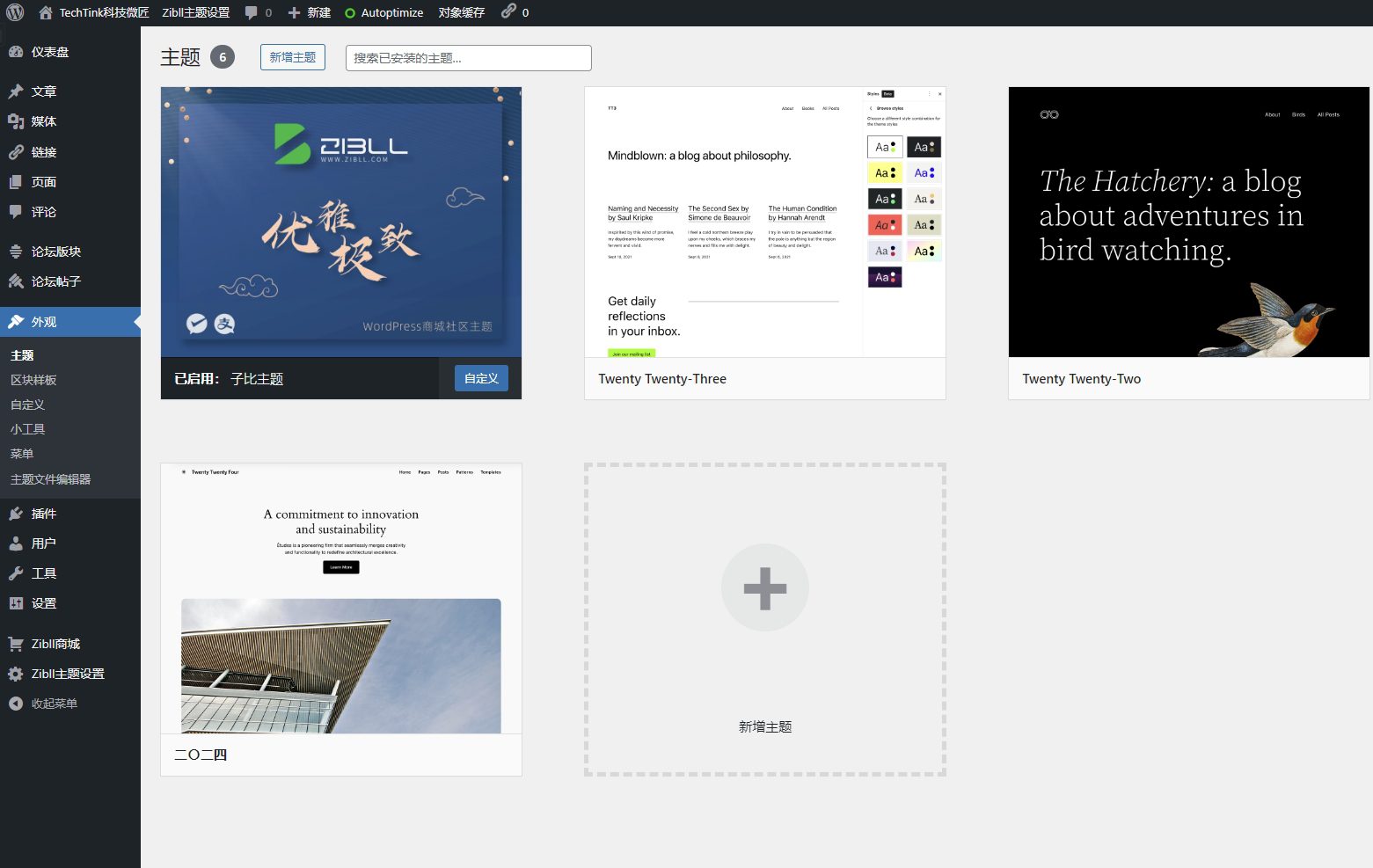Click the 收起菜单 collapse arrow icon
This screenshot has width=1373, height=868.
(16, 704)
